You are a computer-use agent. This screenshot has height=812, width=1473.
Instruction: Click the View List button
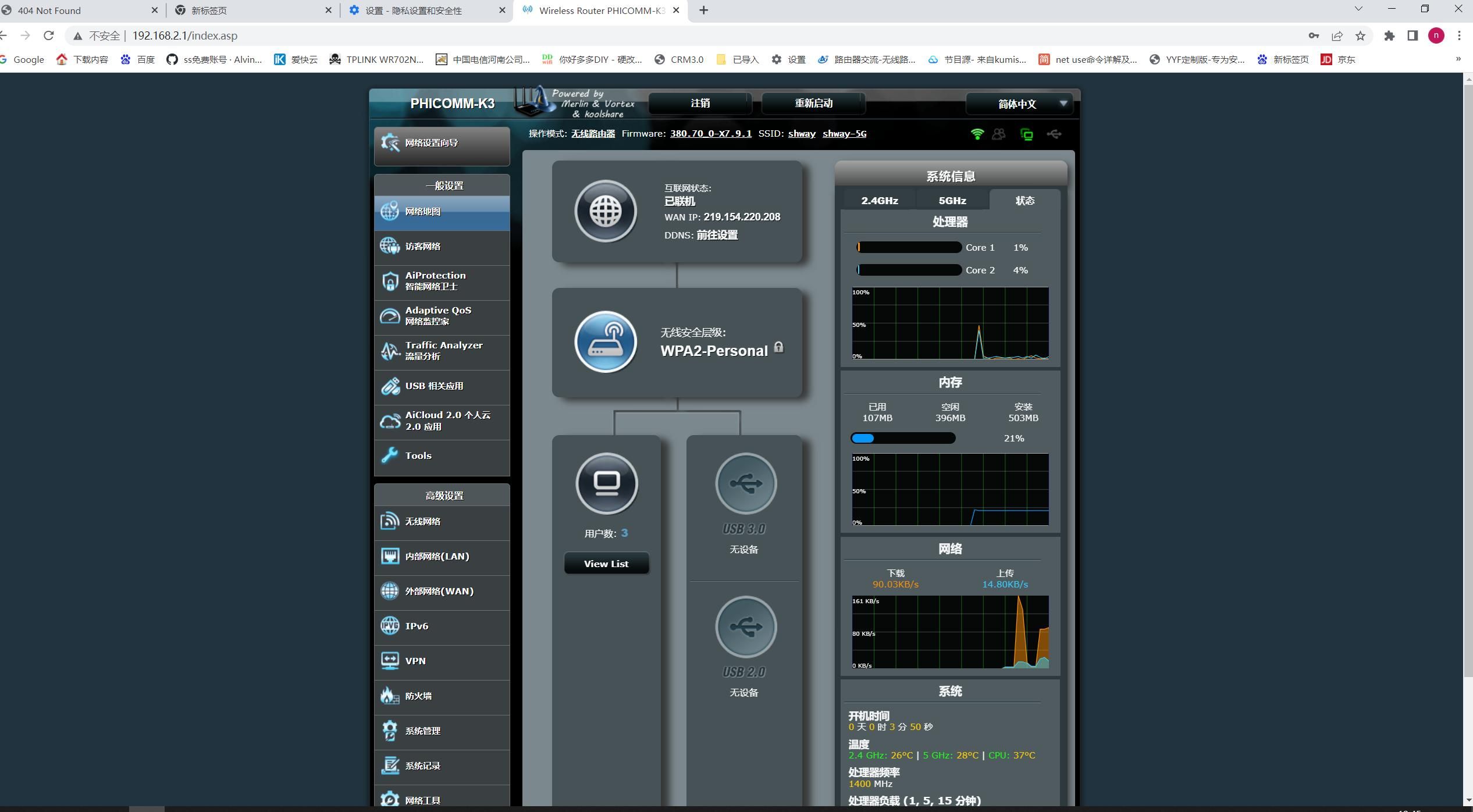[606, 564]
